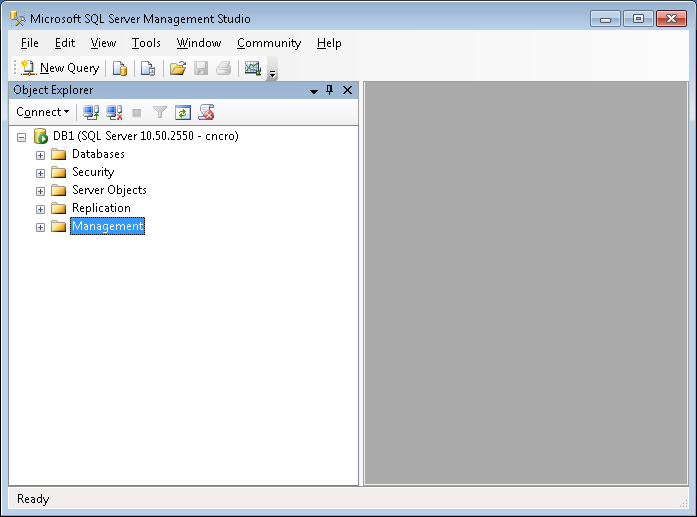The image size is (697, 517).
Task: Open the Edit menu
Action: pyautogui.click(x=65, y=43)
